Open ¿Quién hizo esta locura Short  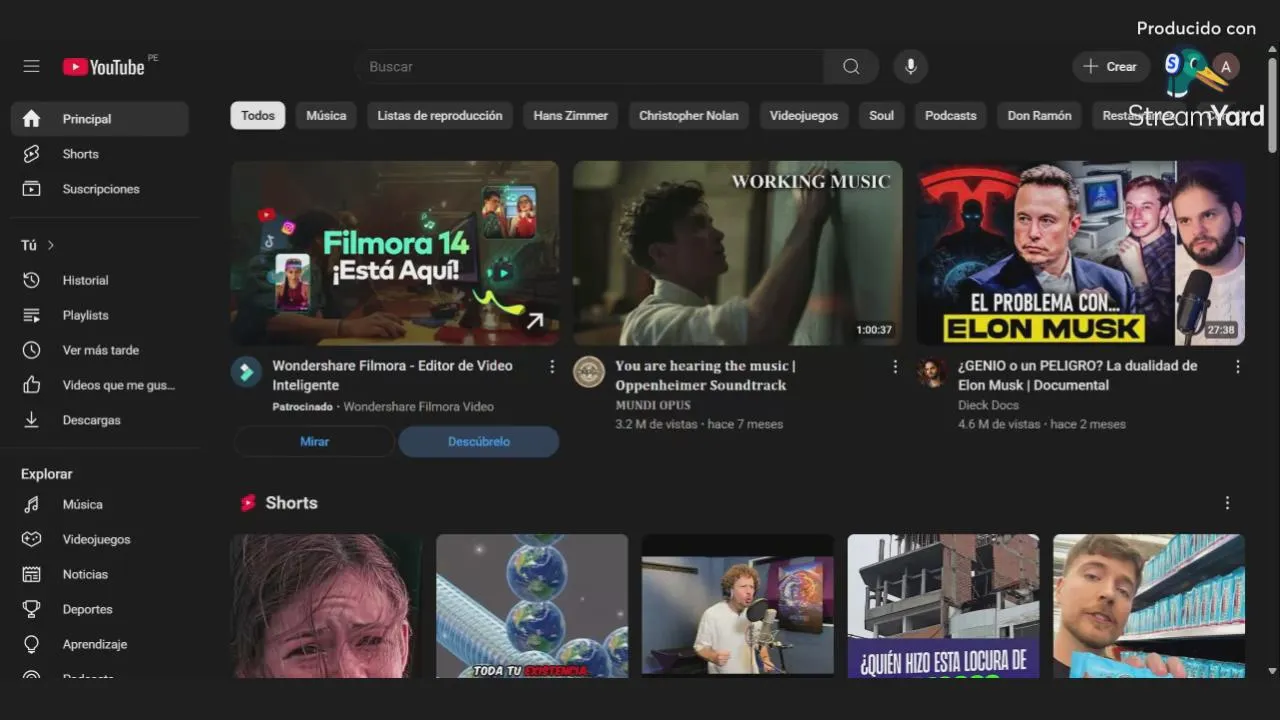[943, 606]
